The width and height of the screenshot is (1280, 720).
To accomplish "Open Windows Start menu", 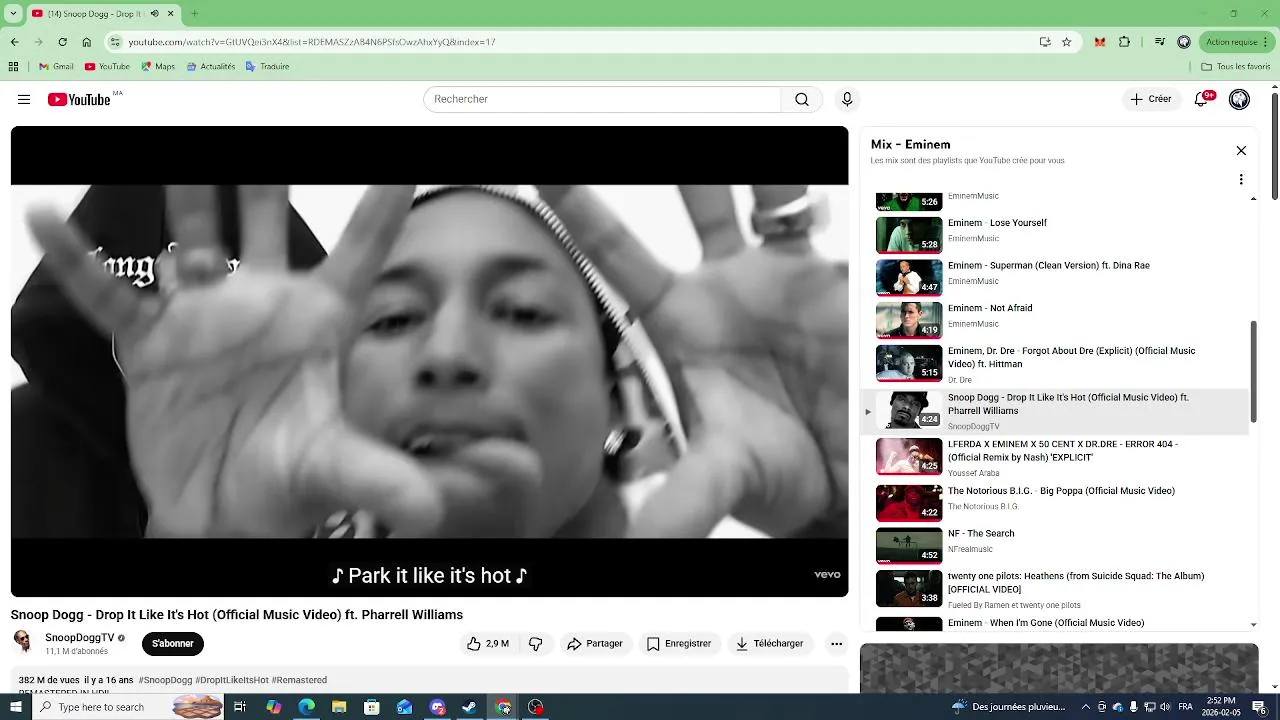I will click(x=15, y=707).
